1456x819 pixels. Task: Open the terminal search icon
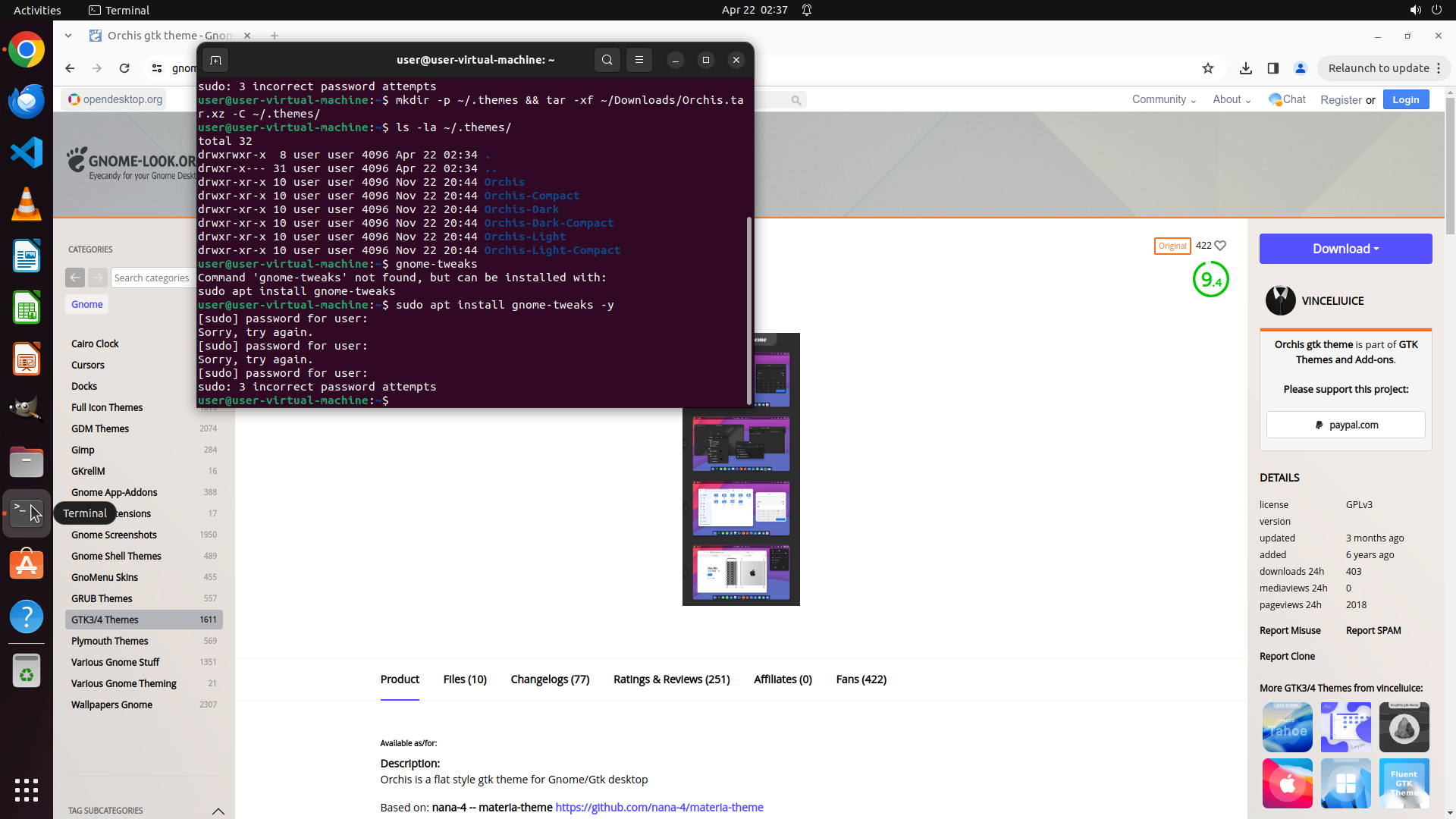coord(607,60)
